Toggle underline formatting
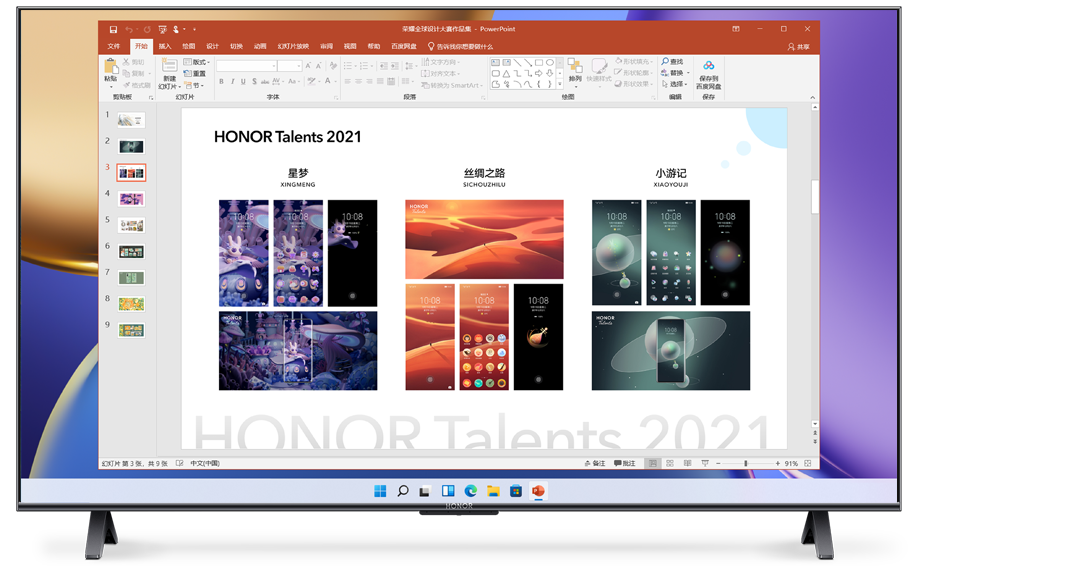1069x581 pixels. pos(243,81)
